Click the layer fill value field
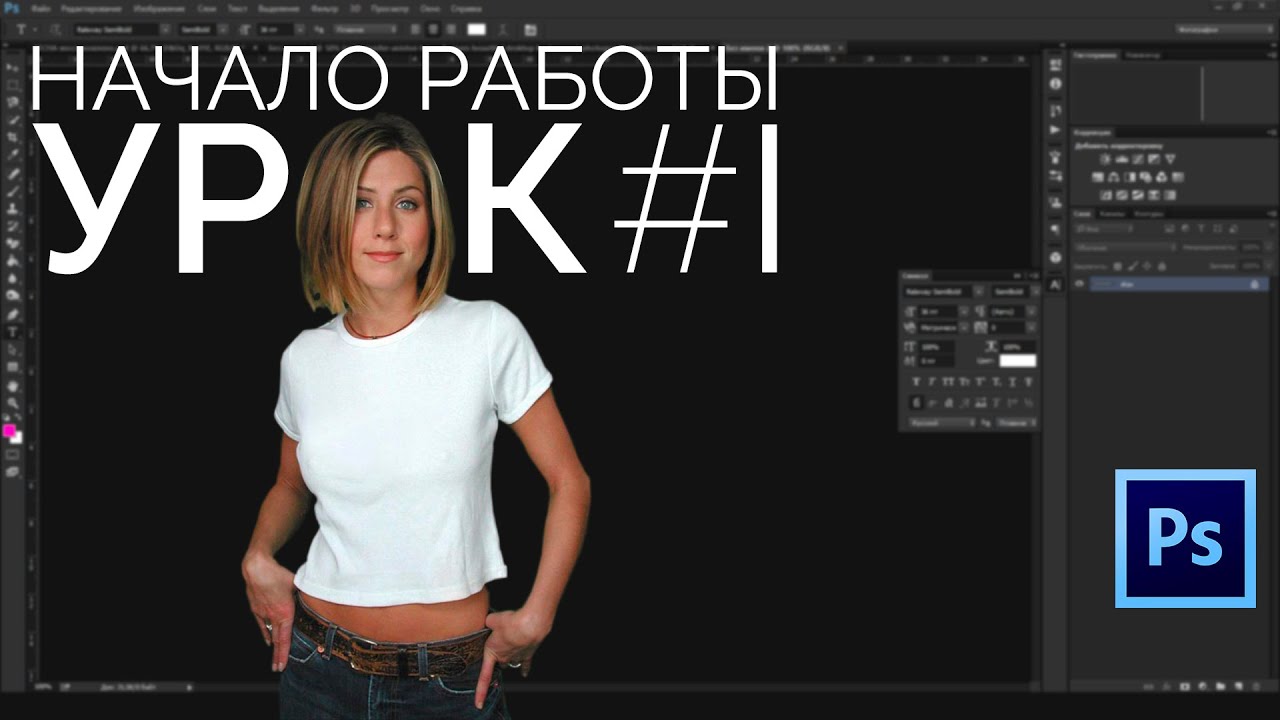 click(1251, 266)
